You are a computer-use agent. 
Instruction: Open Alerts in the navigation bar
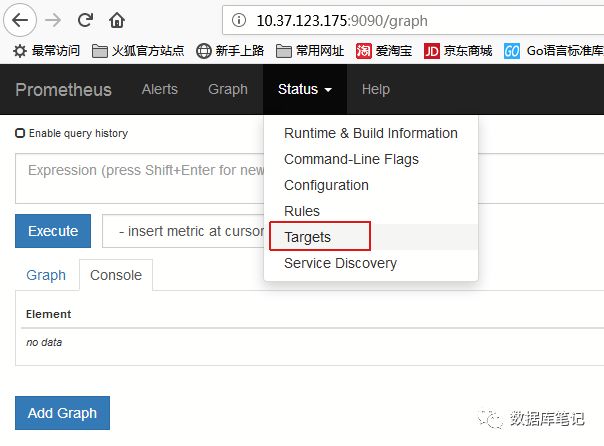[160, 89]
